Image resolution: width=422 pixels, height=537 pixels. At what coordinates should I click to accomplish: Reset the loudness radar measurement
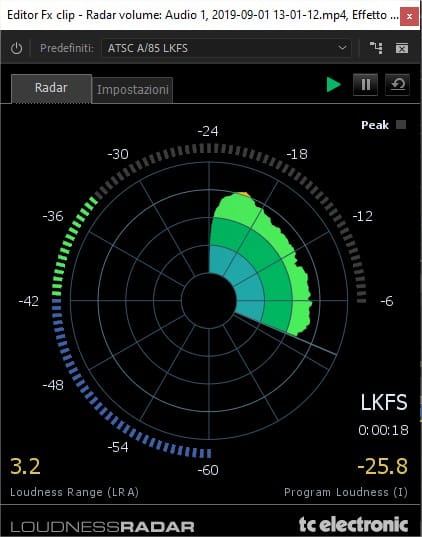[x=397, y=85]
